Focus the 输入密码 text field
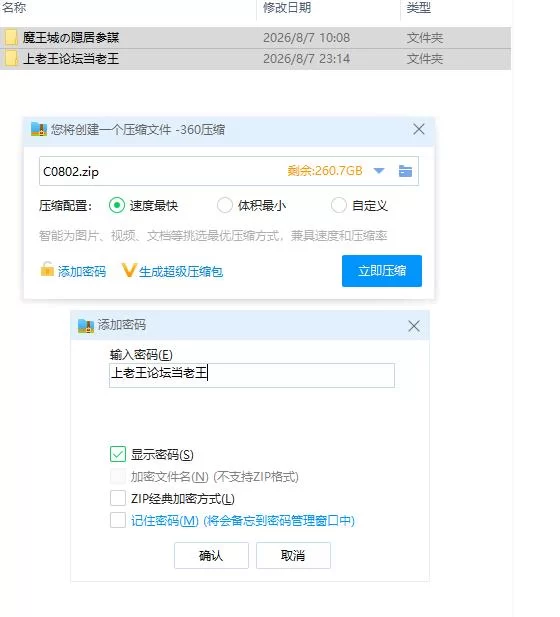 point(252,375)
